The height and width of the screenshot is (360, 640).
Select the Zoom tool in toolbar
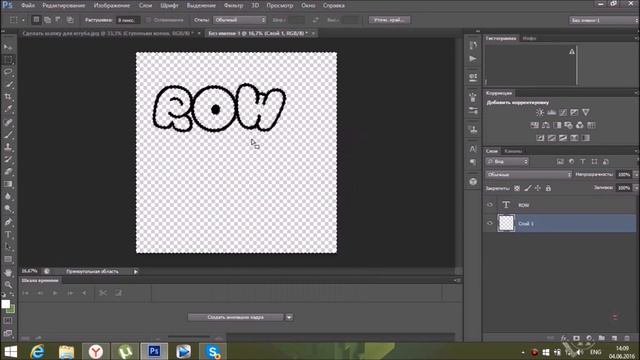pos(8,284)
